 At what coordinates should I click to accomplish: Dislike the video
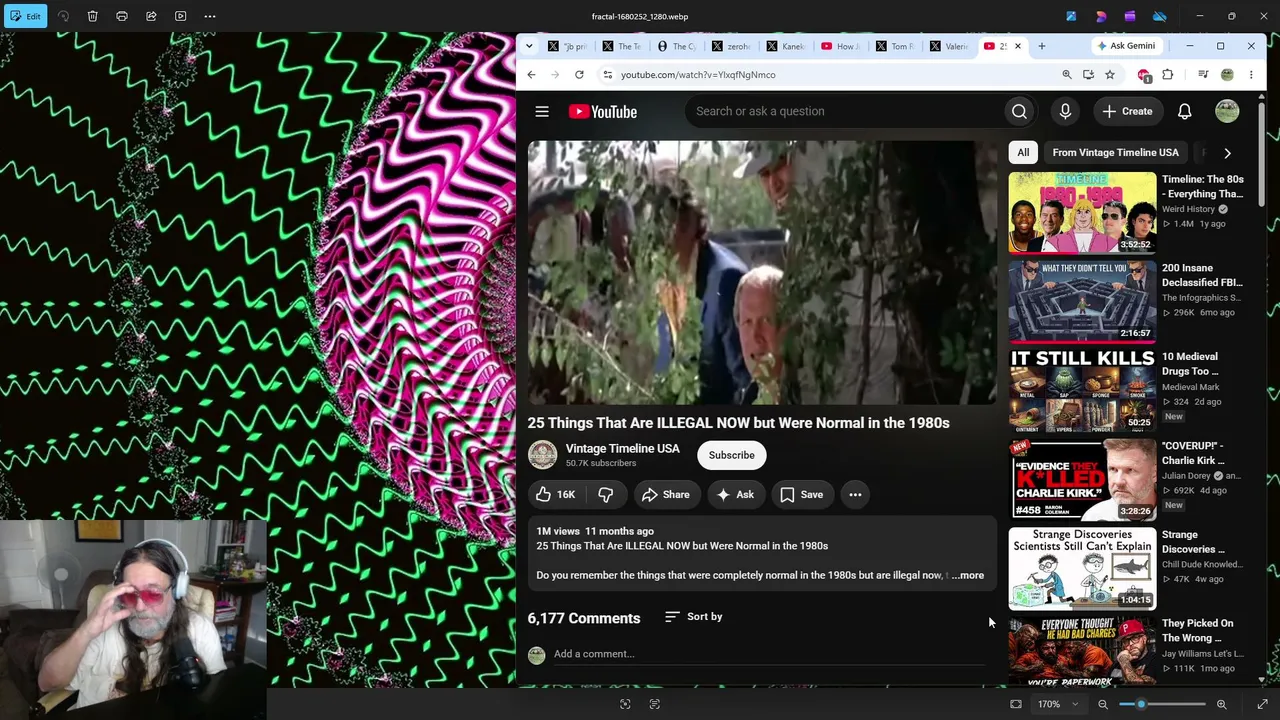click(x=605, y=495)
